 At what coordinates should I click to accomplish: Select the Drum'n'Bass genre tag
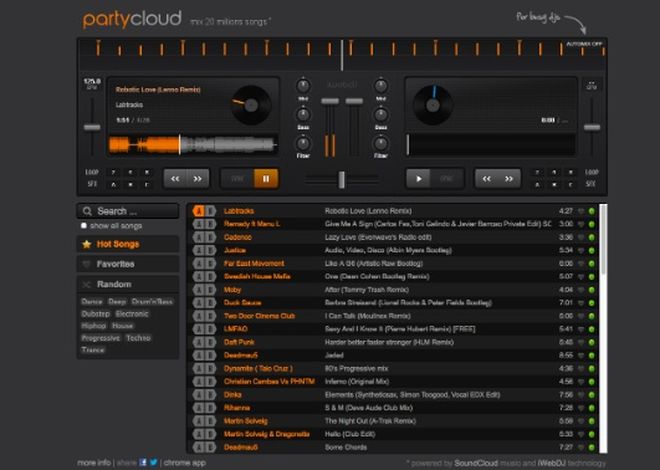coord(152,302)
